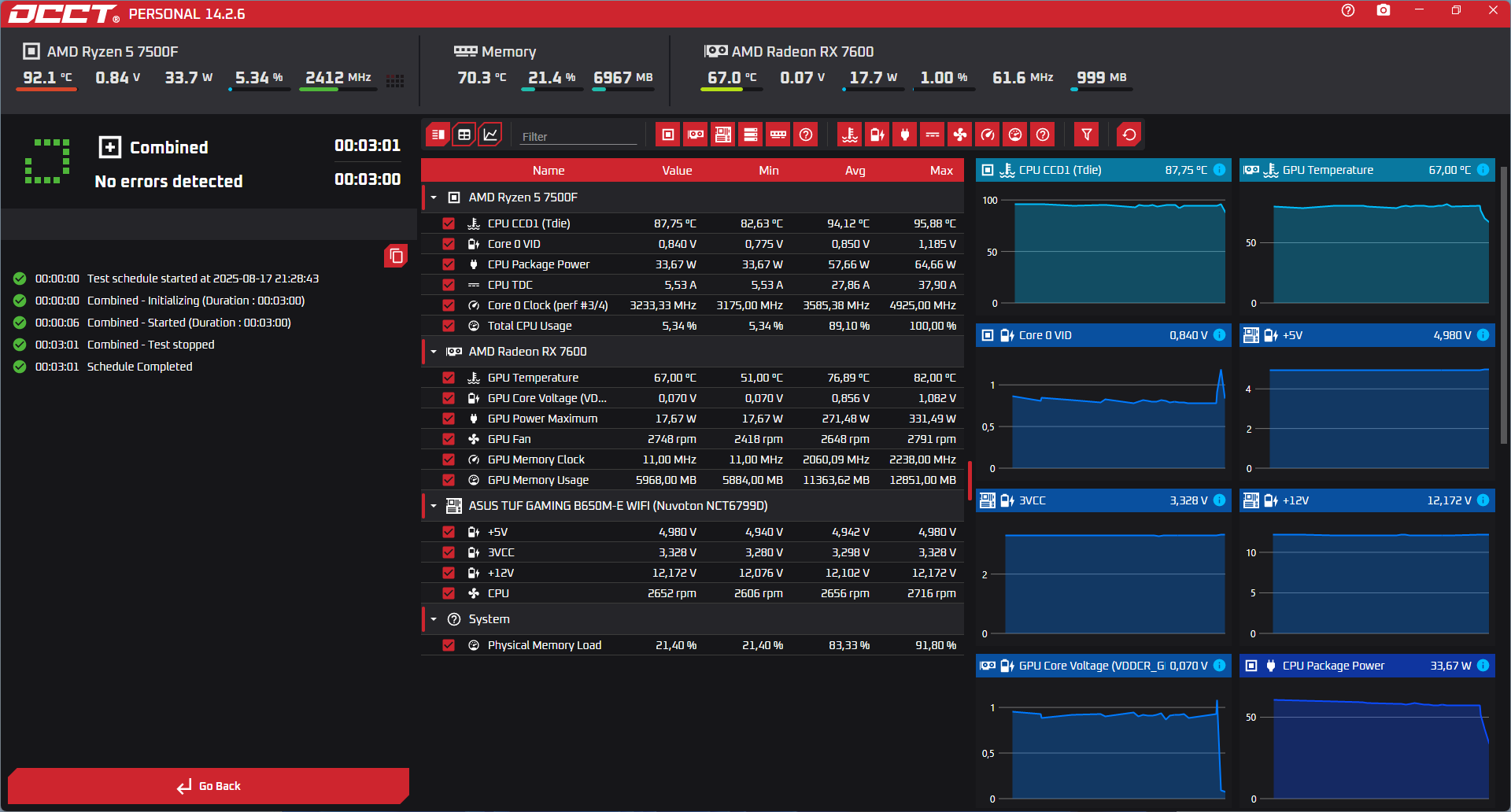Click the log entry 'Schedule Completed'
This screenshot has height=812, width=1511.
coord(139,367)
